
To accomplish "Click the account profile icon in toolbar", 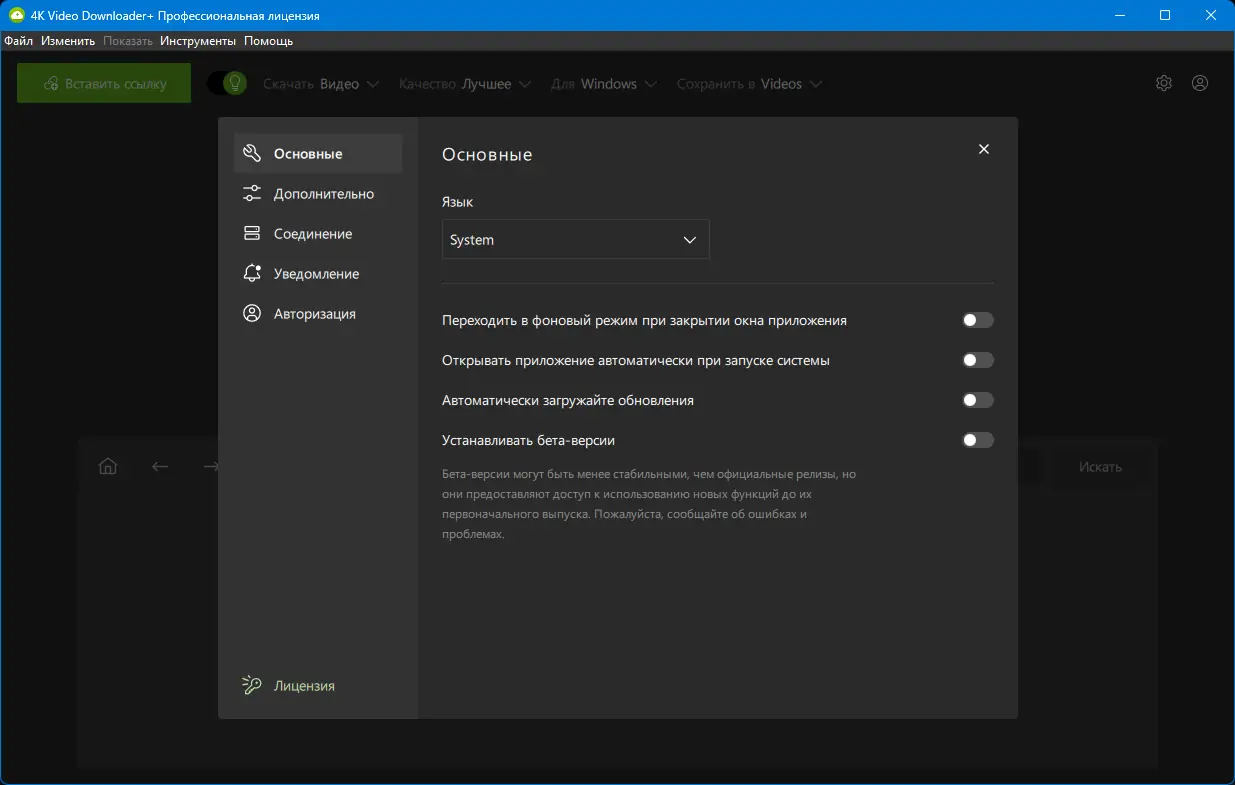I will [1200, 84].
